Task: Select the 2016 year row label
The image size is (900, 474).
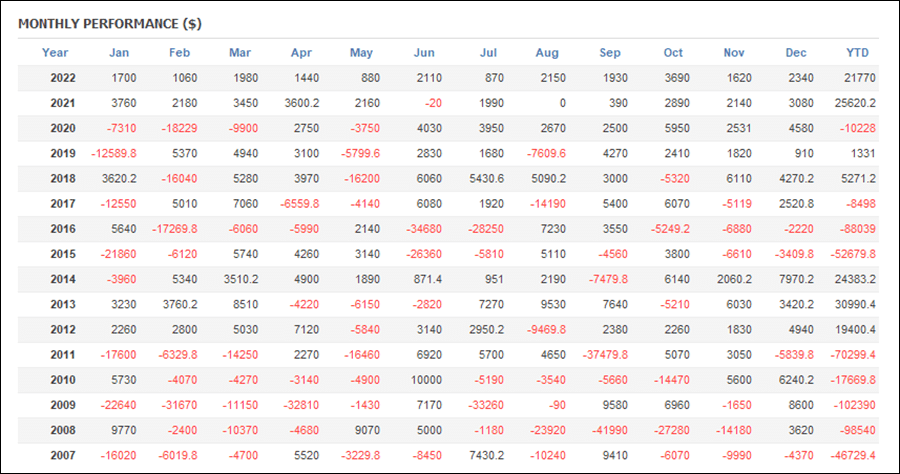Action: [63, 229]
